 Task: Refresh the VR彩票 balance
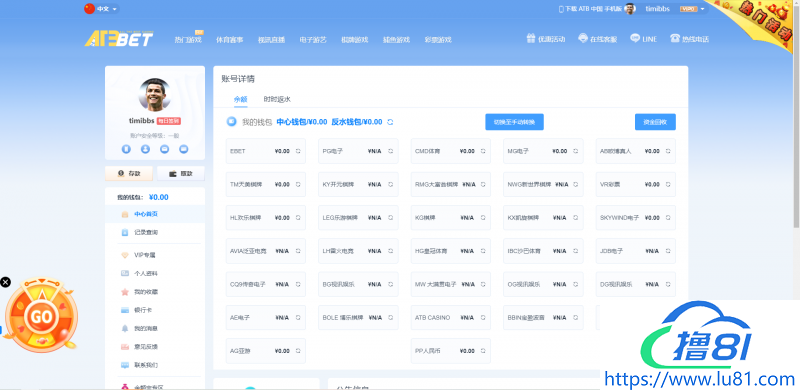coord(667,184)
